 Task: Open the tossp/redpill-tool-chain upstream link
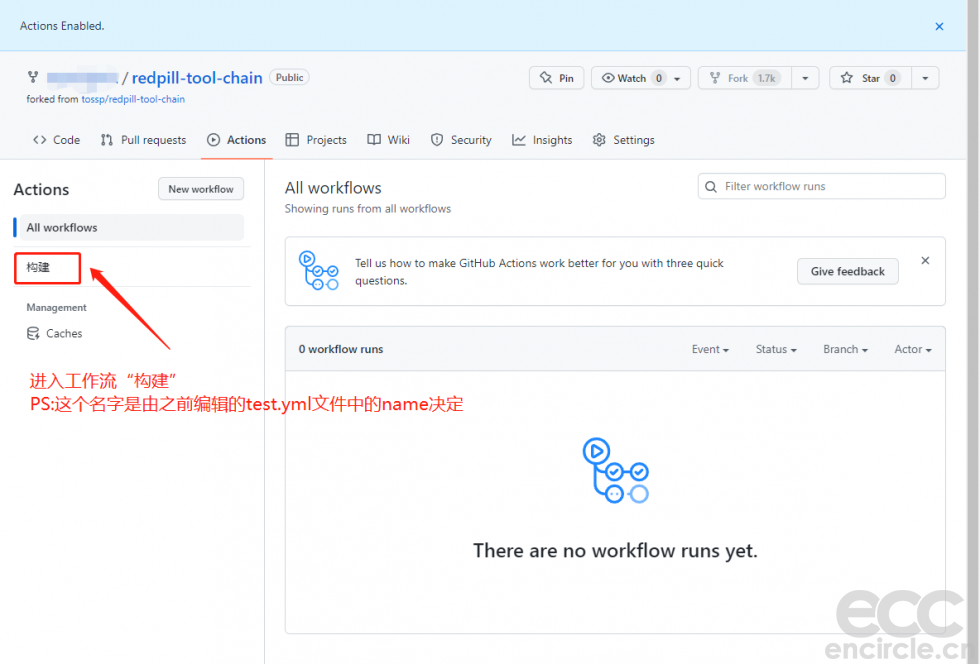133,99
